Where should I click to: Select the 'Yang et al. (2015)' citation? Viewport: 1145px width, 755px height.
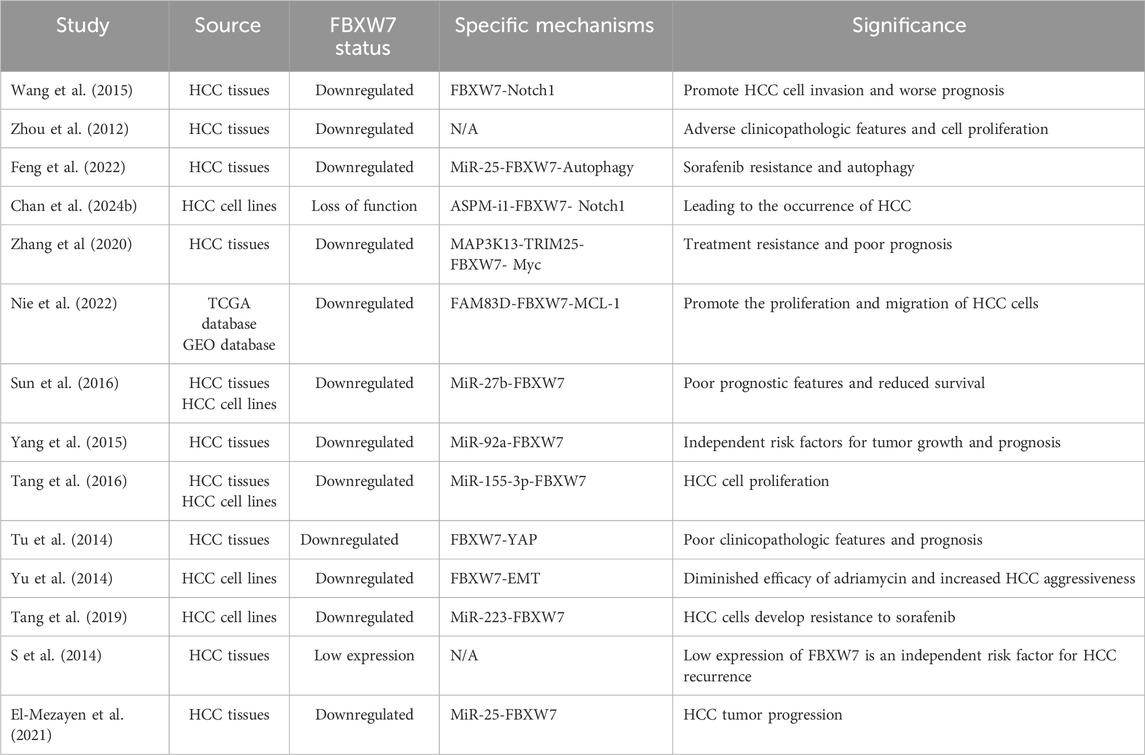[69, 442]
